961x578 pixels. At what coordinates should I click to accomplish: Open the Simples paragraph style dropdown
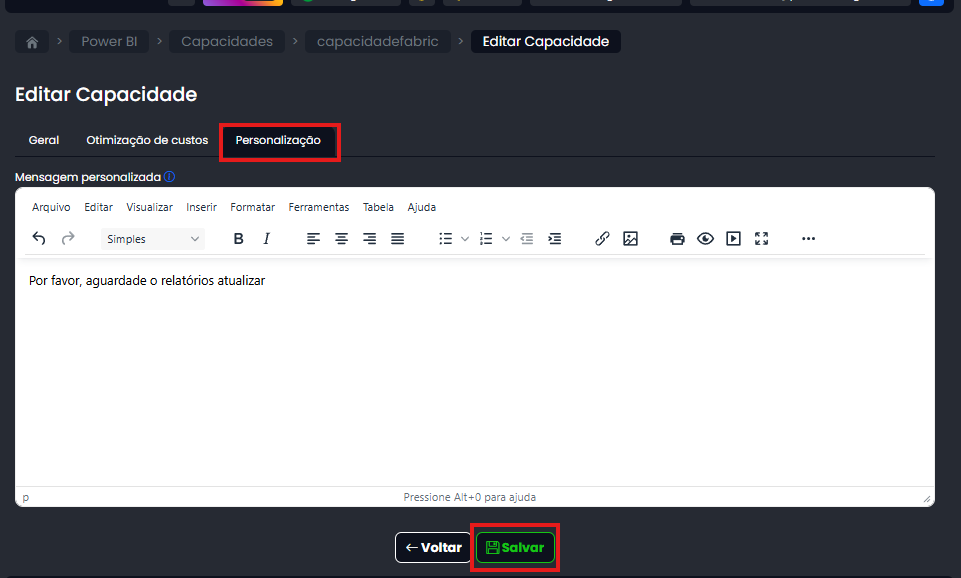pos(153,239)
